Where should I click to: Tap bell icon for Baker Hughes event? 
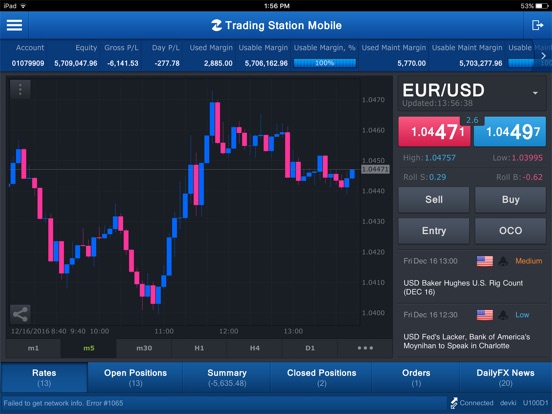pos(503,261)
